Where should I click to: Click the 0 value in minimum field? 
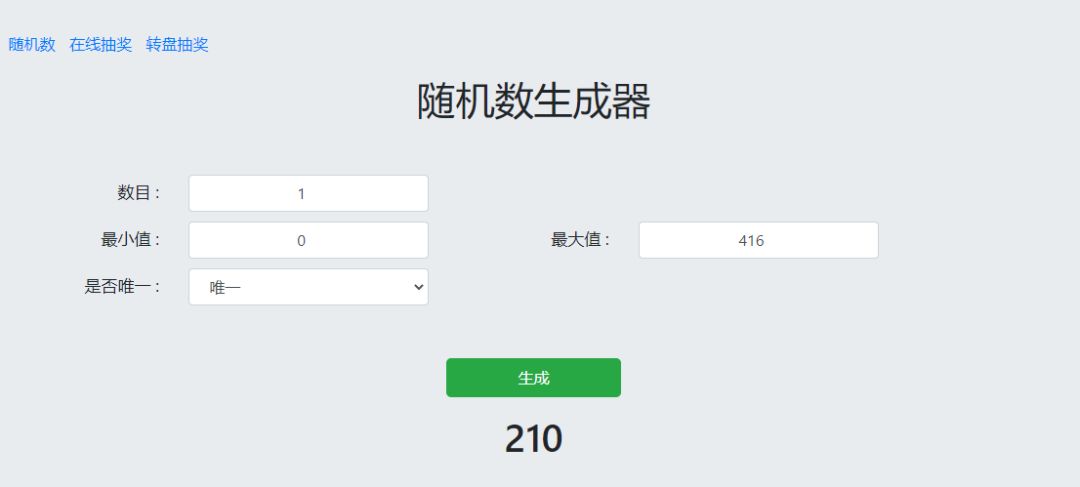(301, 241)
